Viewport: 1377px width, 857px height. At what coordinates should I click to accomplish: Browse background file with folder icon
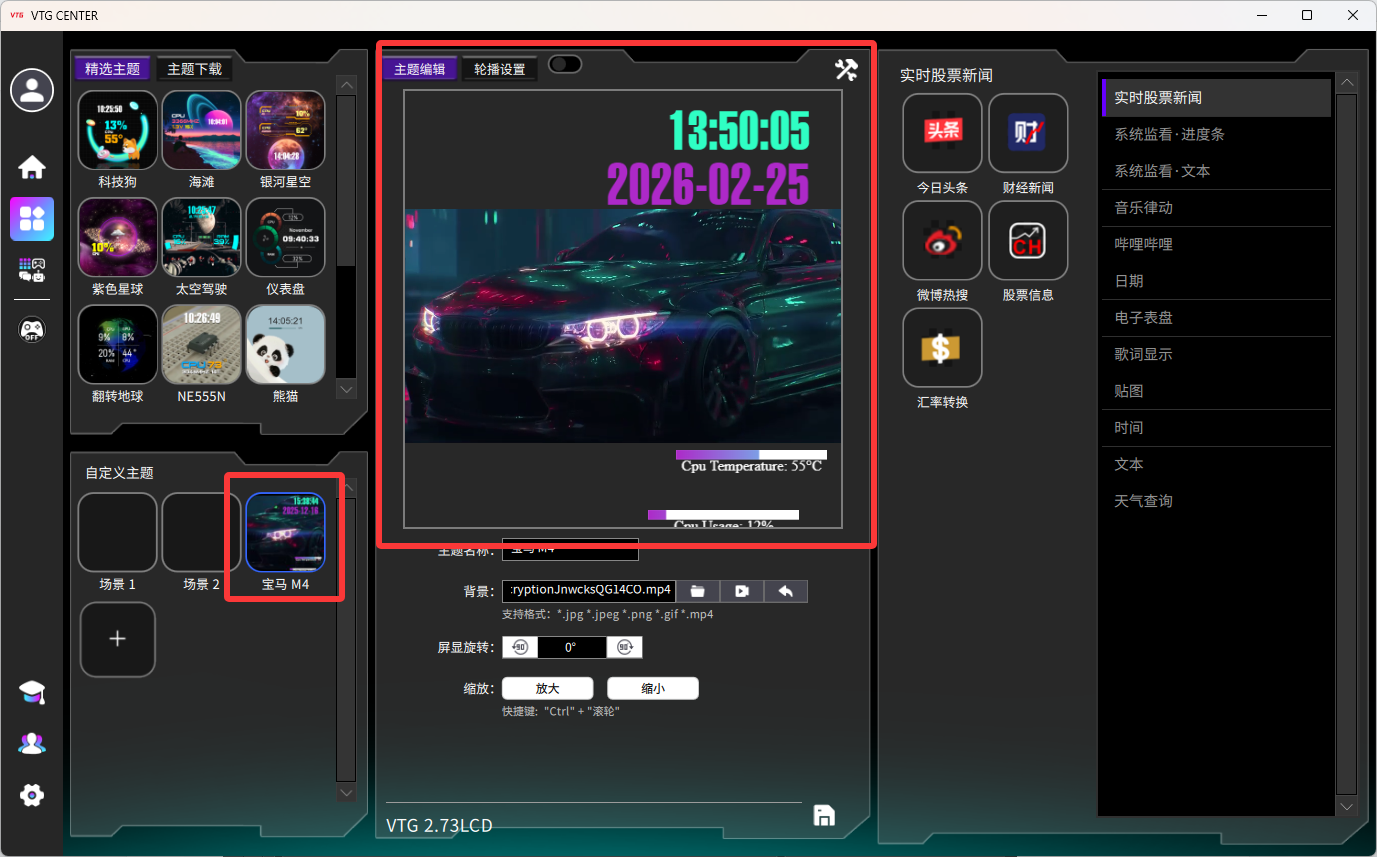[698, 591]
